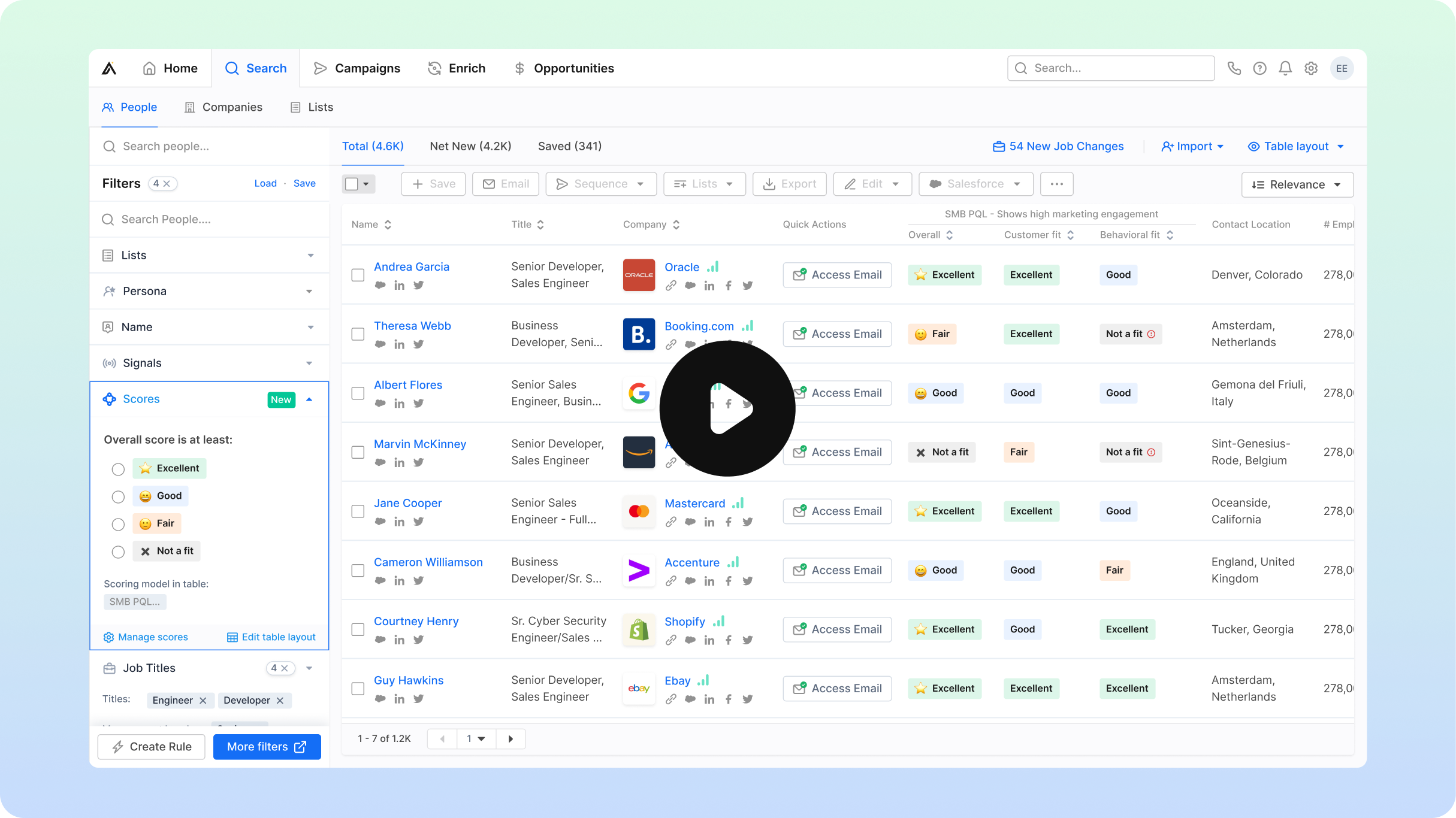Click the Shopify growth bars icon
The width and height of the screenshot is (1456, 818).
point(719,621)
